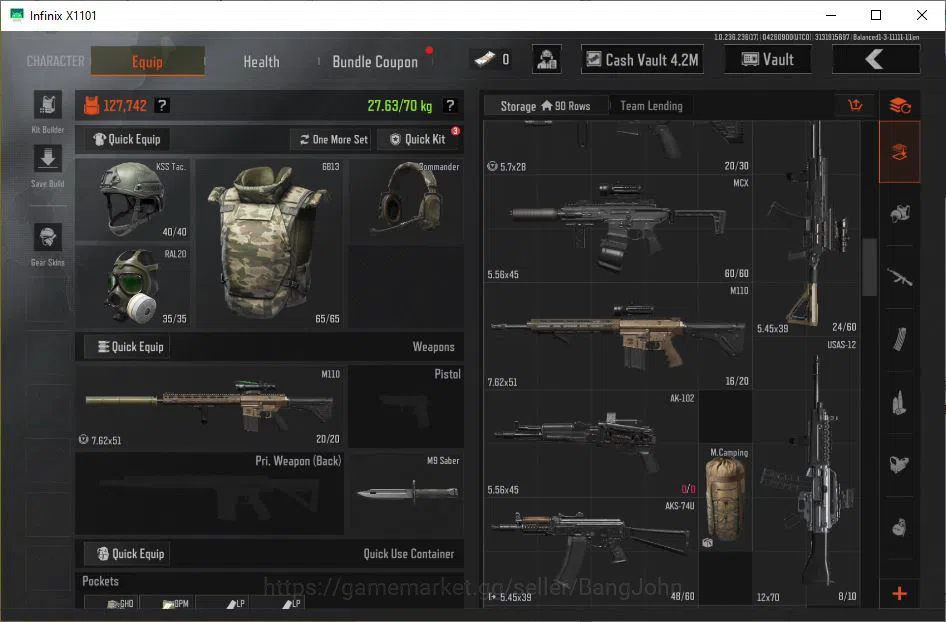Select the RAL20 gas mask slot
The height and width of the screenshot is (622, 946).
coord(133,286)
